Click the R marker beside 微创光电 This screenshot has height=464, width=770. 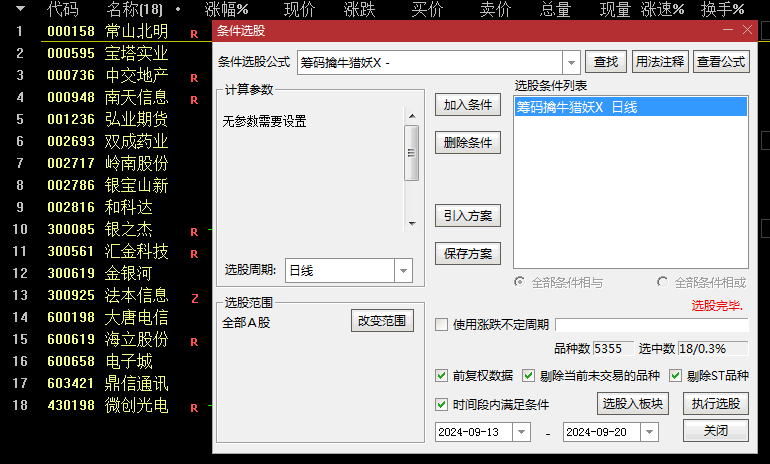[x=194, y=408]
